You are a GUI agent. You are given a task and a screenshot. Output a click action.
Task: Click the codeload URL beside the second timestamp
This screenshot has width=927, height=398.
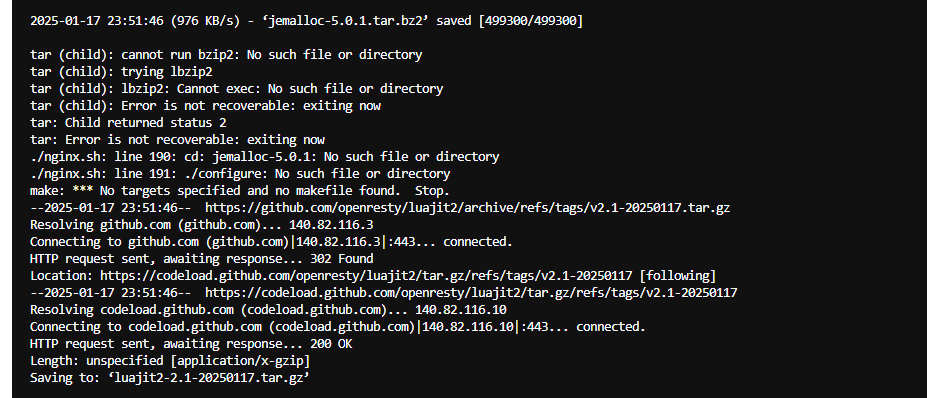471,293
